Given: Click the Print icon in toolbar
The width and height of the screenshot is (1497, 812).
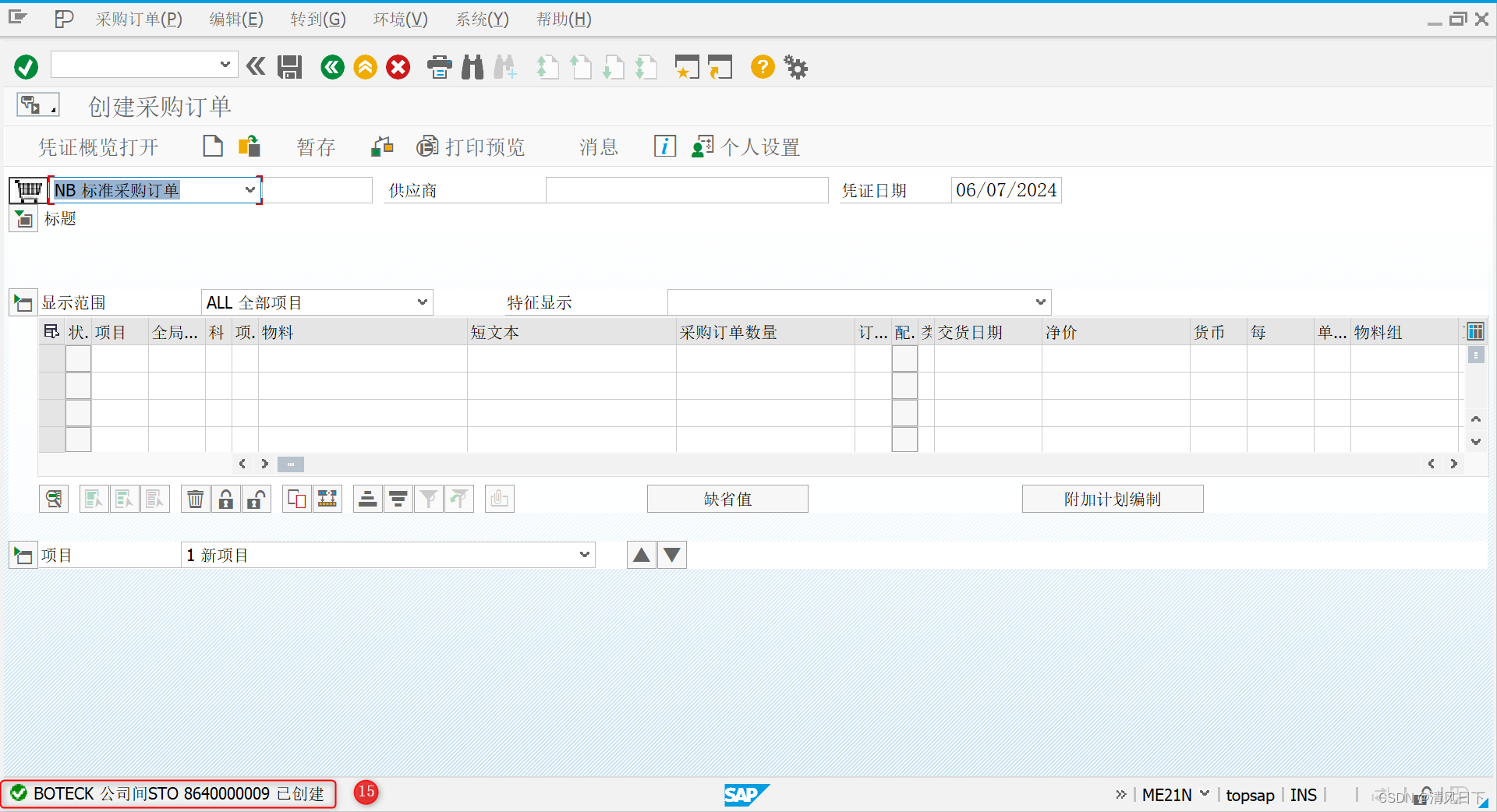Looking at the screenshot, I should click(440, 67).
